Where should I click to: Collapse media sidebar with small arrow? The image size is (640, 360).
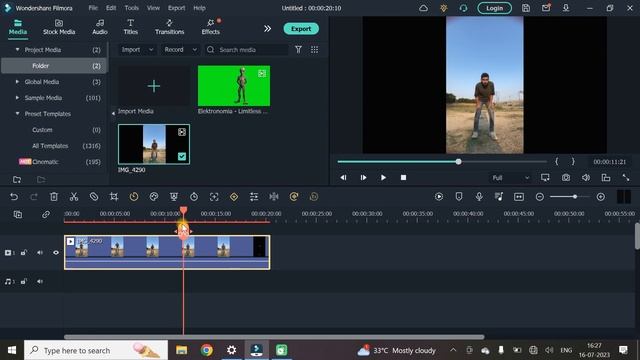113,113
